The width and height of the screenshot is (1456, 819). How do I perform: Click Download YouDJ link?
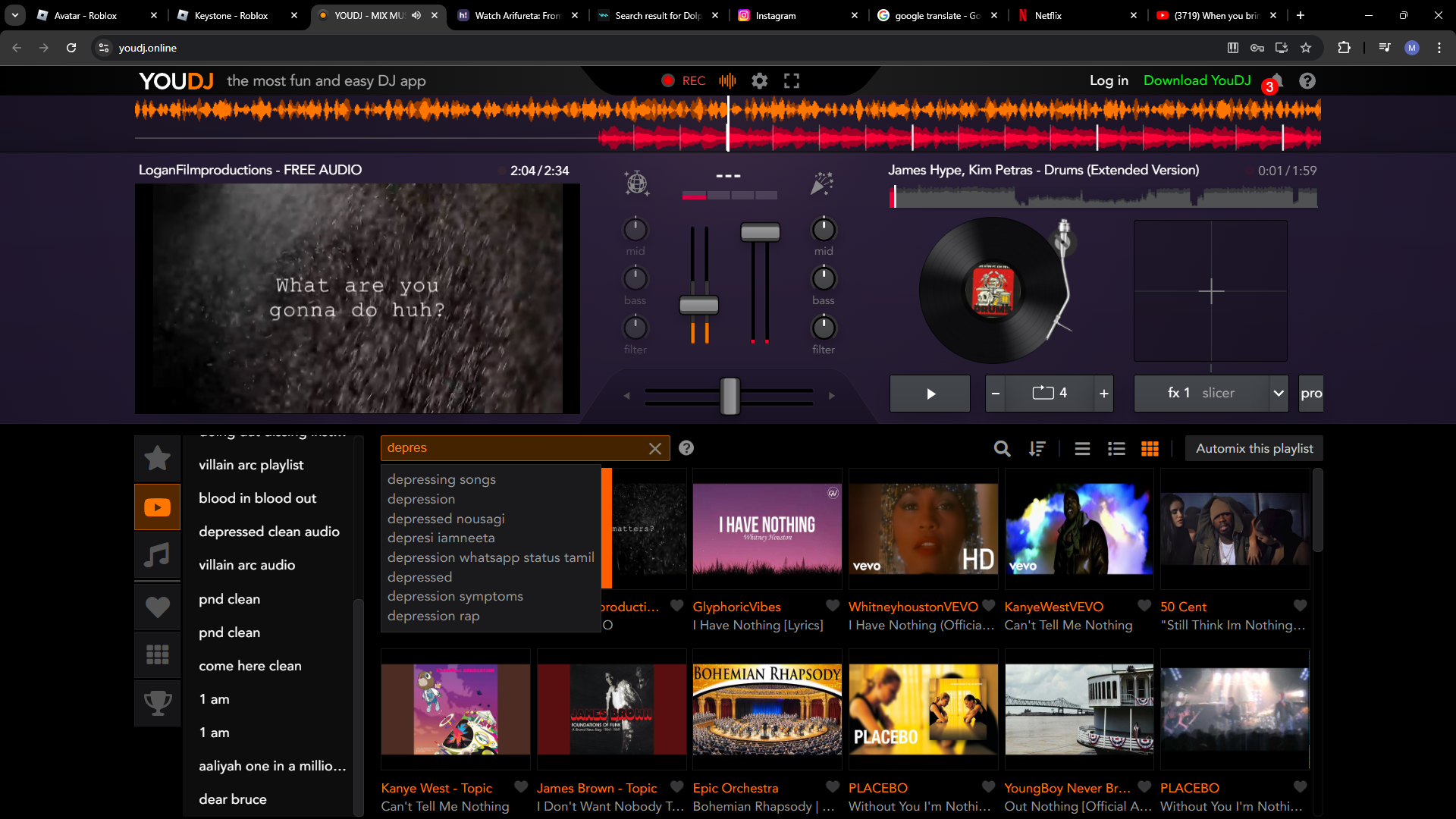[x=1197, y=80]
